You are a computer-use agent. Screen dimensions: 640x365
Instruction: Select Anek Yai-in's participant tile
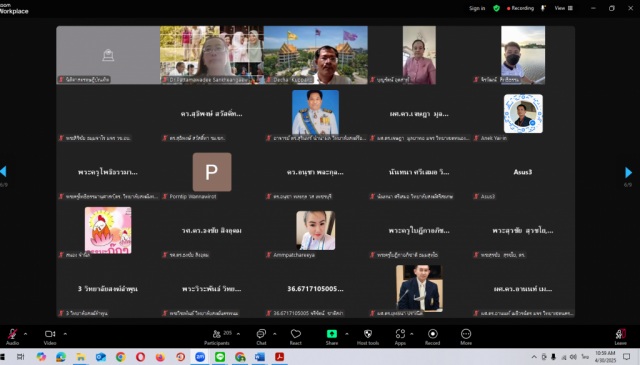pos(523,114)
